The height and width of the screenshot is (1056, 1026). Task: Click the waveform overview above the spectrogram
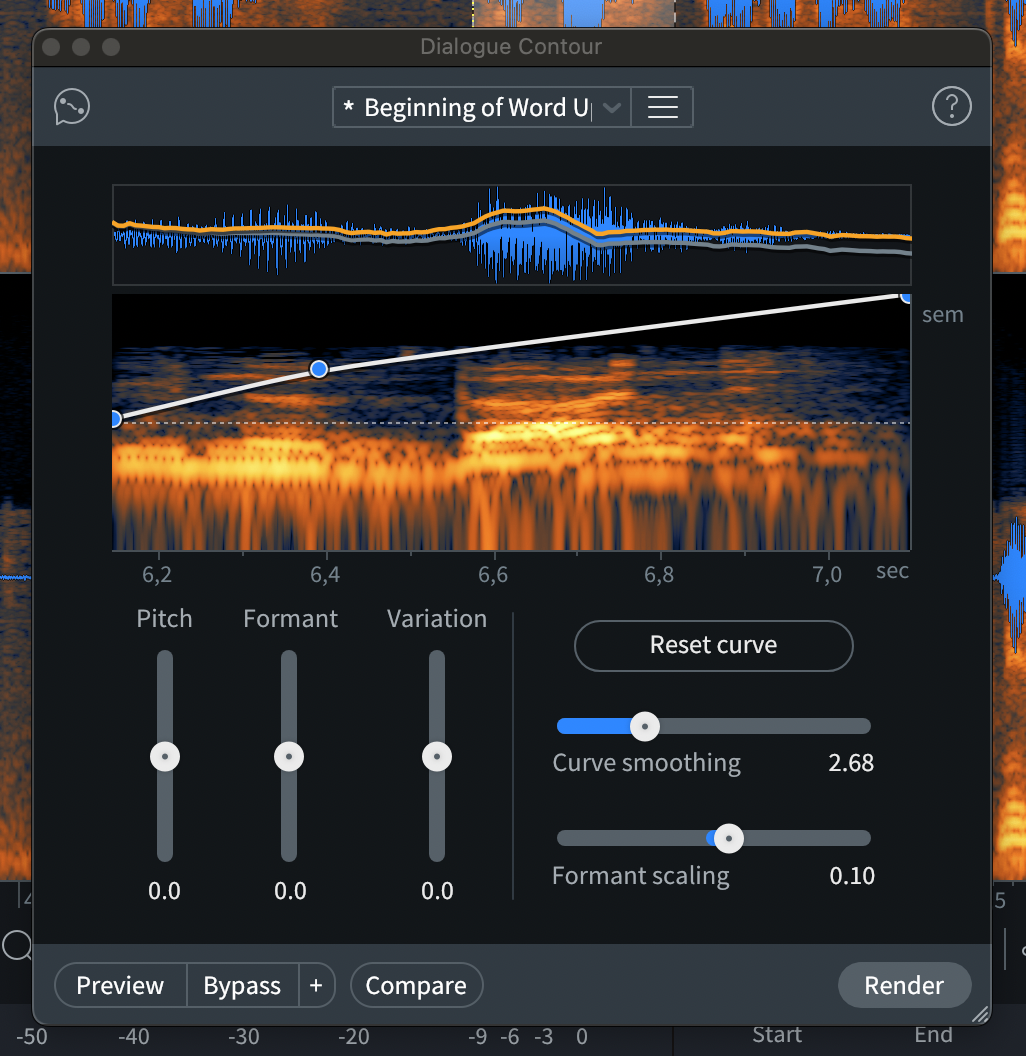click(x=512, y=234)
